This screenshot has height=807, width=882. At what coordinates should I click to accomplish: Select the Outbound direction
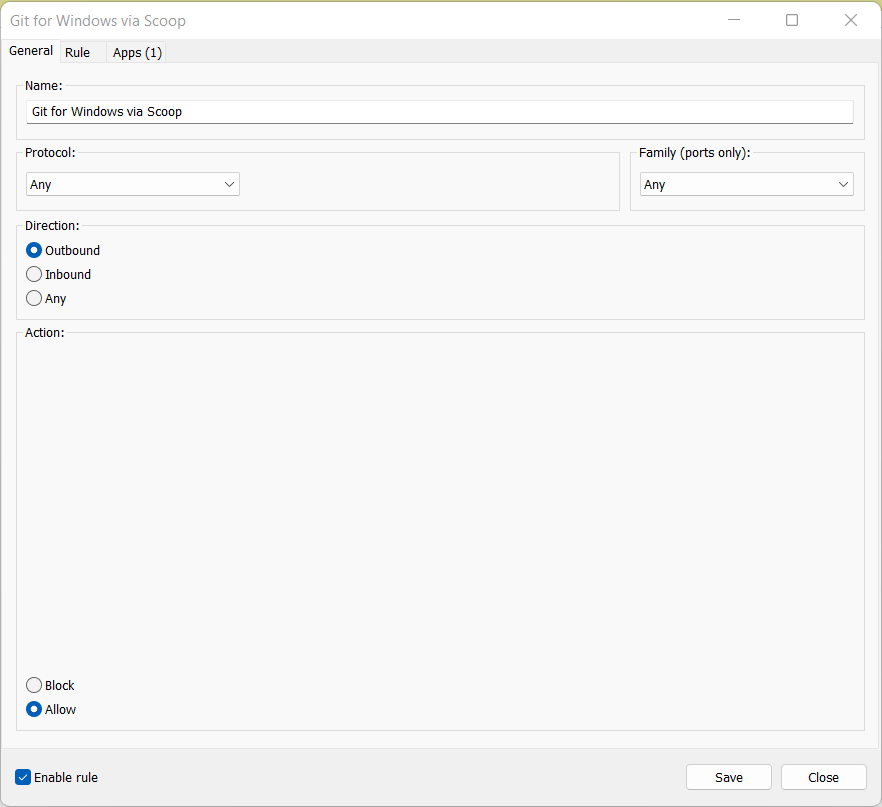[x=33, y=250]
